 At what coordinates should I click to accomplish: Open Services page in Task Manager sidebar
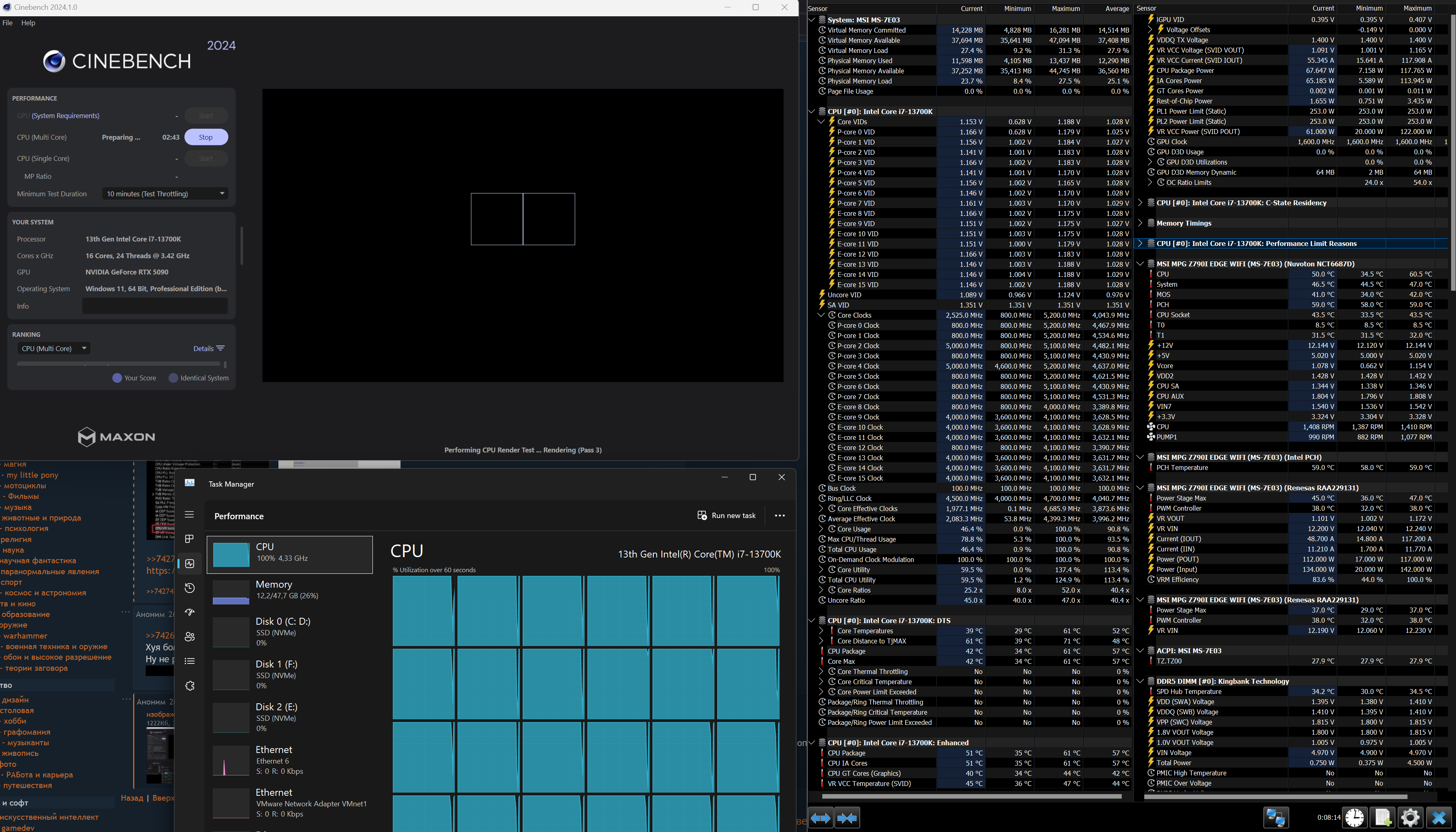click(x=190, y=686)
